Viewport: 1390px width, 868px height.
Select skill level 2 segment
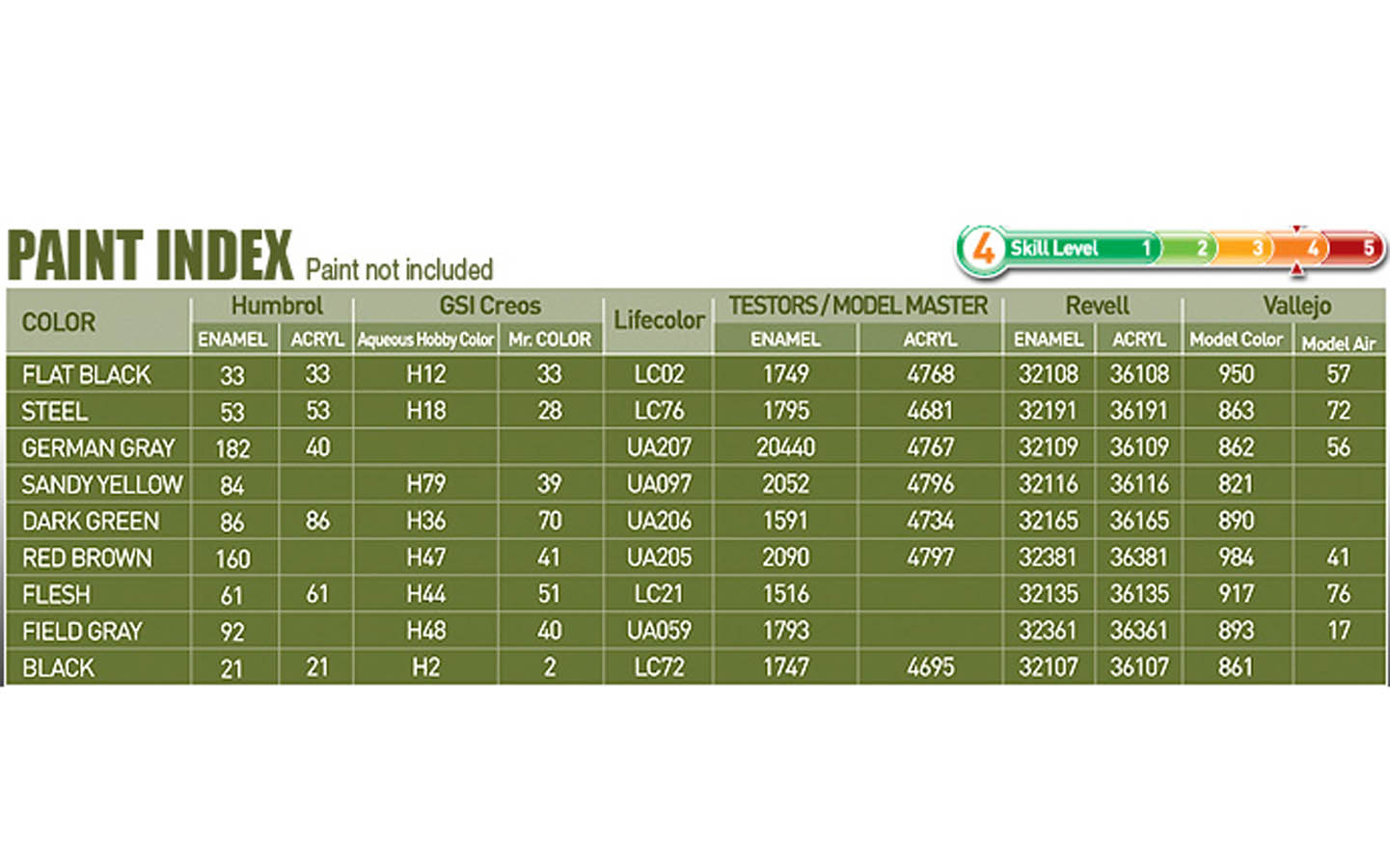[1200, 248]
